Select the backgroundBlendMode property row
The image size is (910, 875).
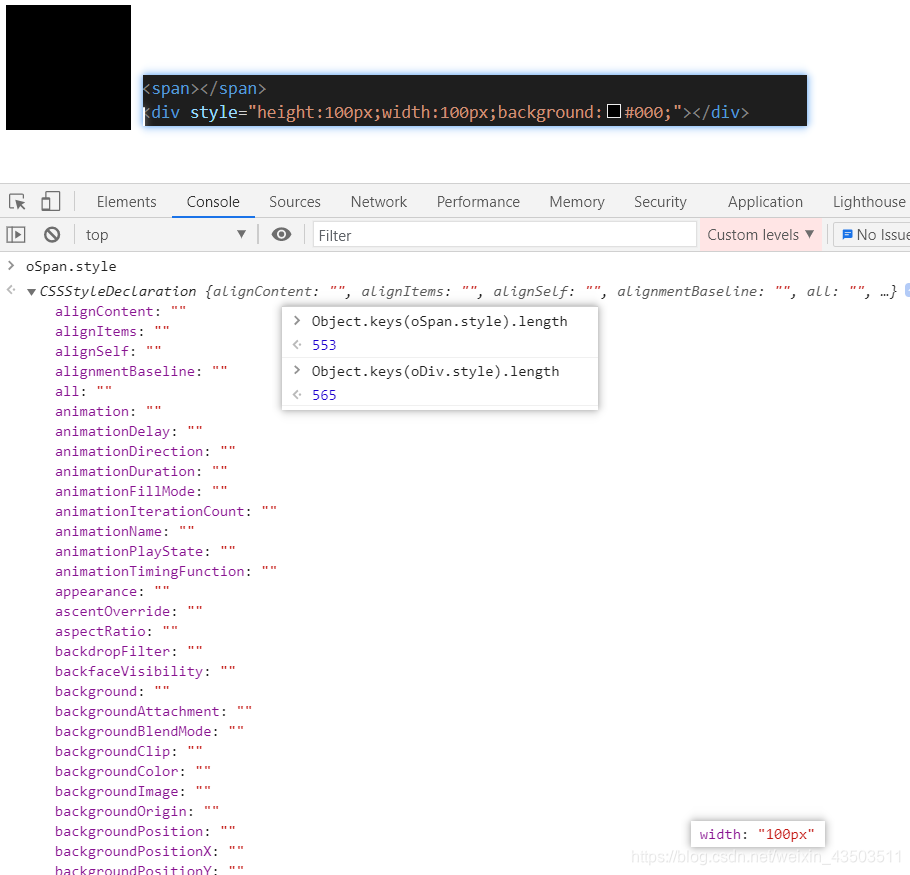(149, 732)
